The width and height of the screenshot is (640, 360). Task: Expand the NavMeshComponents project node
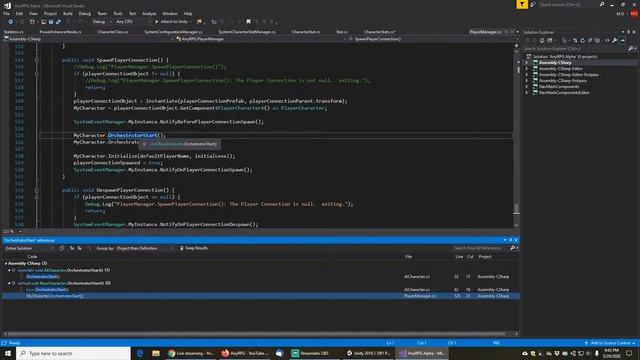pos(527,87)
